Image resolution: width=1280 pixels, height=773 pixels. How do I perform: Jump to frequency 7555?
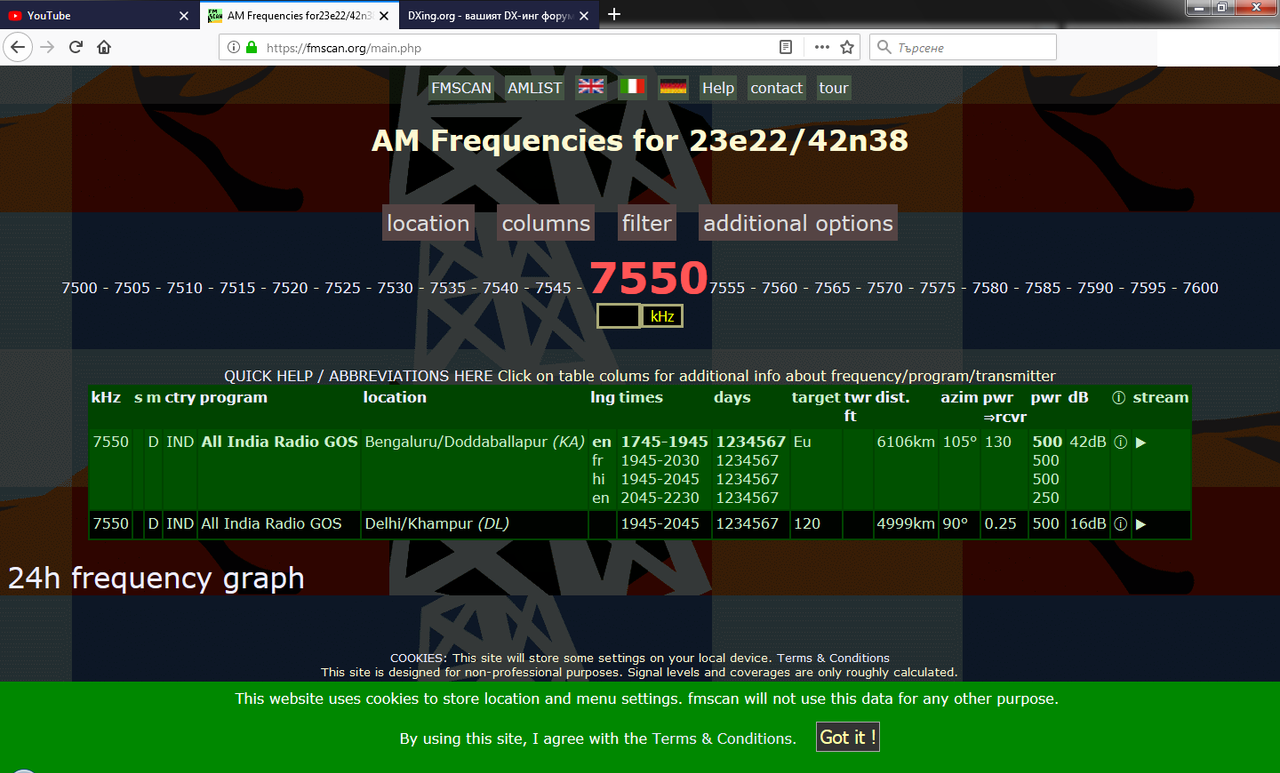click(x=728, y=288)
